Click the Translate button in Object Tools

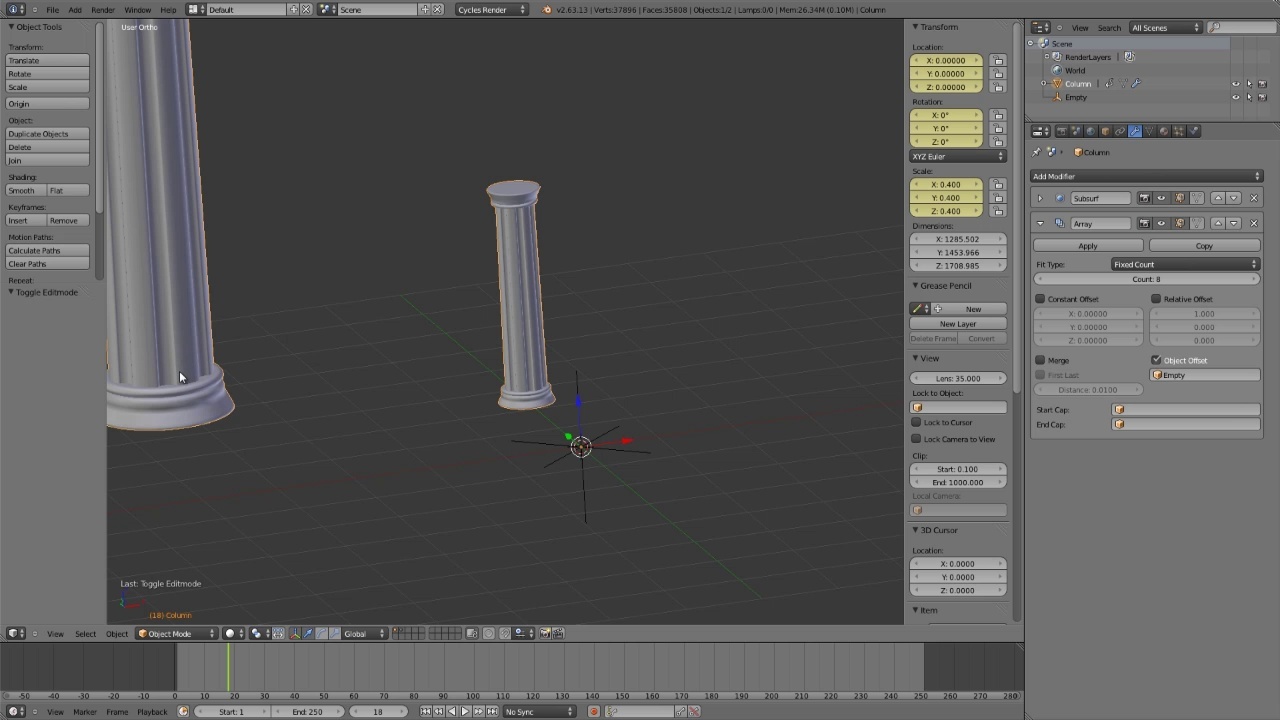47,60
